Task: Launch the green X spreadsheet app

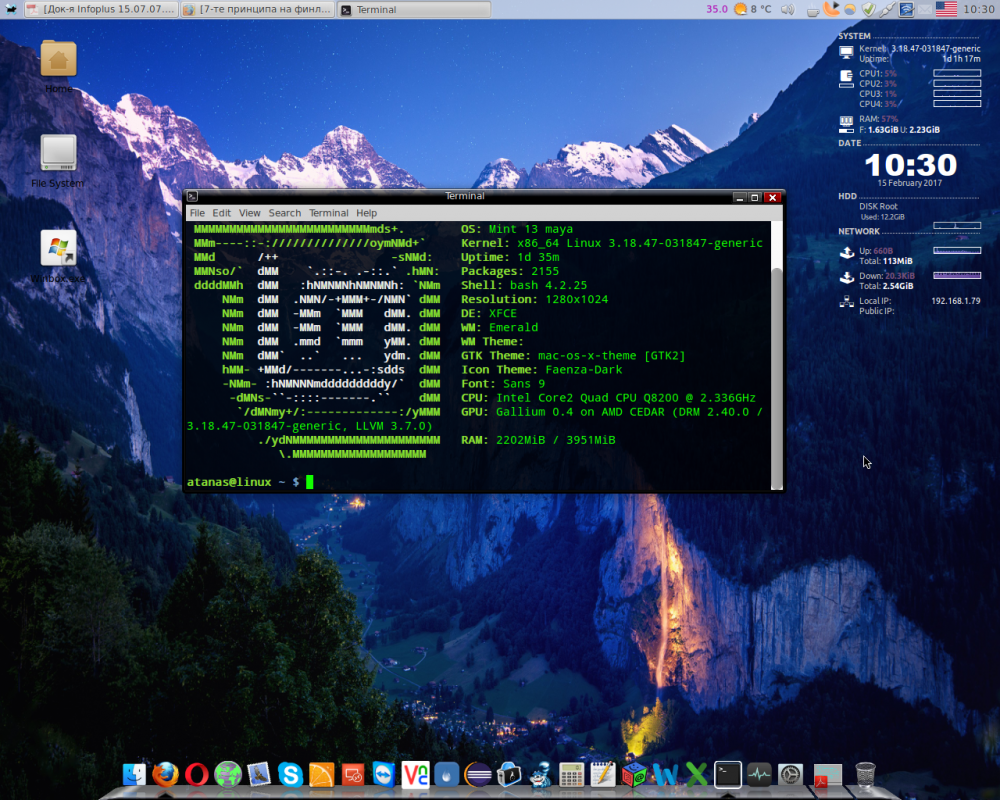Action: pyautogui.click(x=696, y=774)
